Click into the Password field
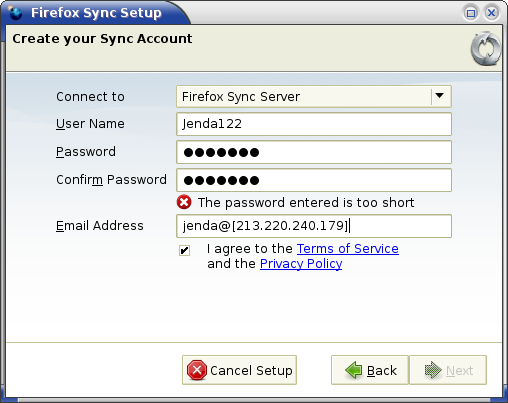 click(314, 152)
